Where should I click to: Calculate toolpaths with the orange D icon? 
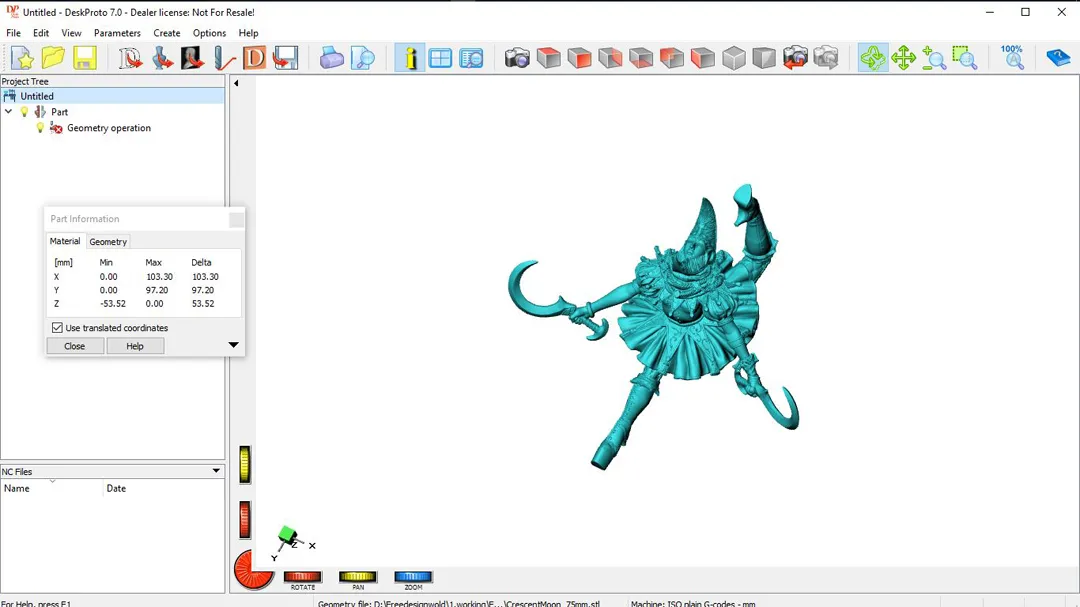pos(254,58)
